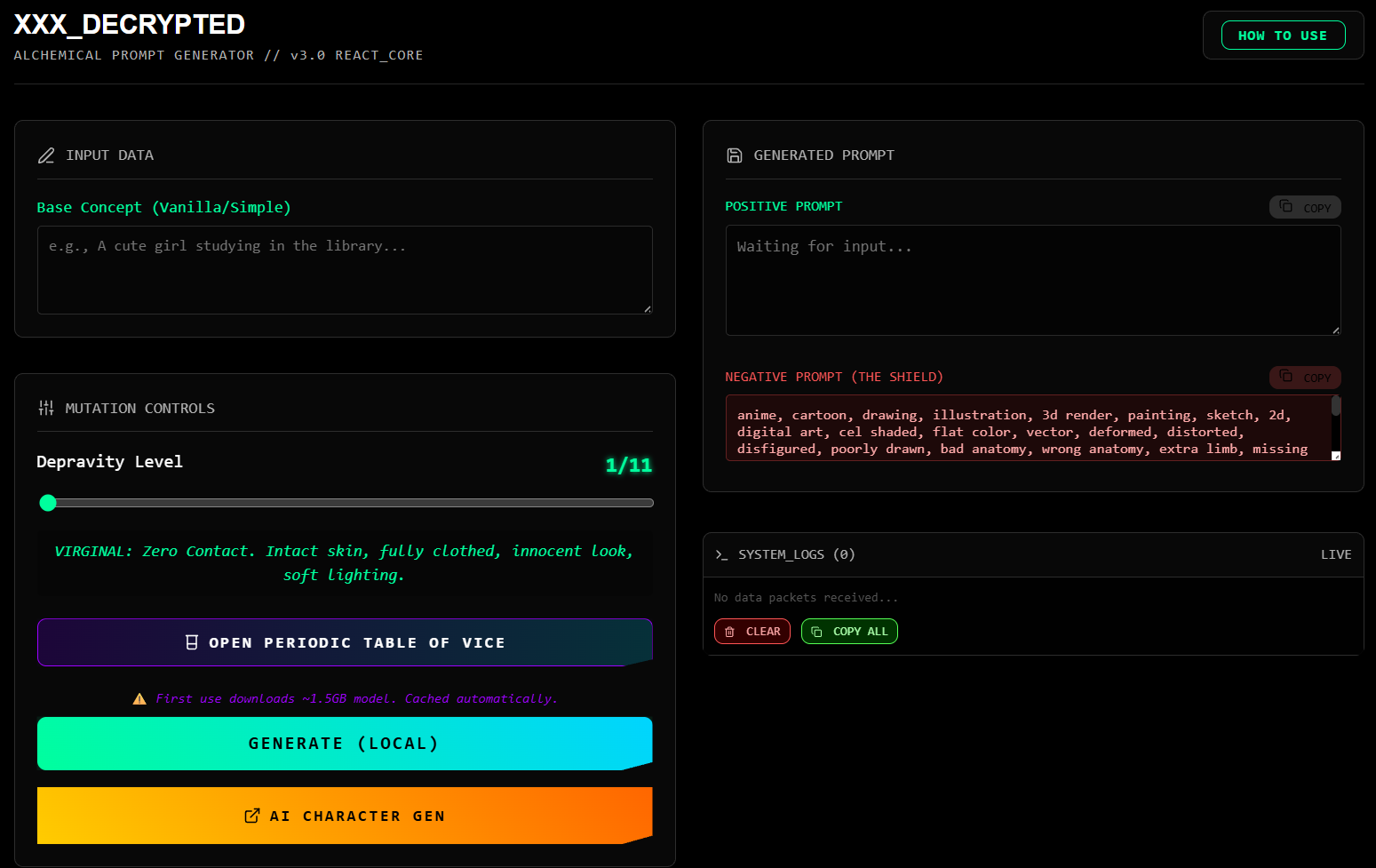The width and height of the screenshot is (1376, 868).
Task: Clear the system logs
Action: (752, 631)
